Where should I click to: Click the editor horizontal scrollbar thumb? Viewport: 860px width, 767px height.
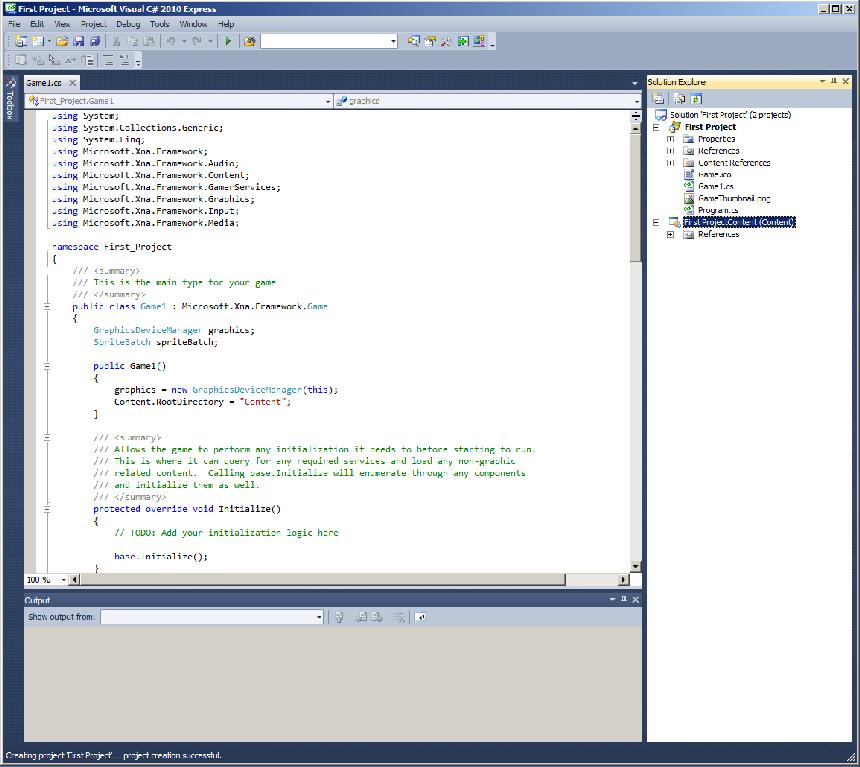(322, 580)
